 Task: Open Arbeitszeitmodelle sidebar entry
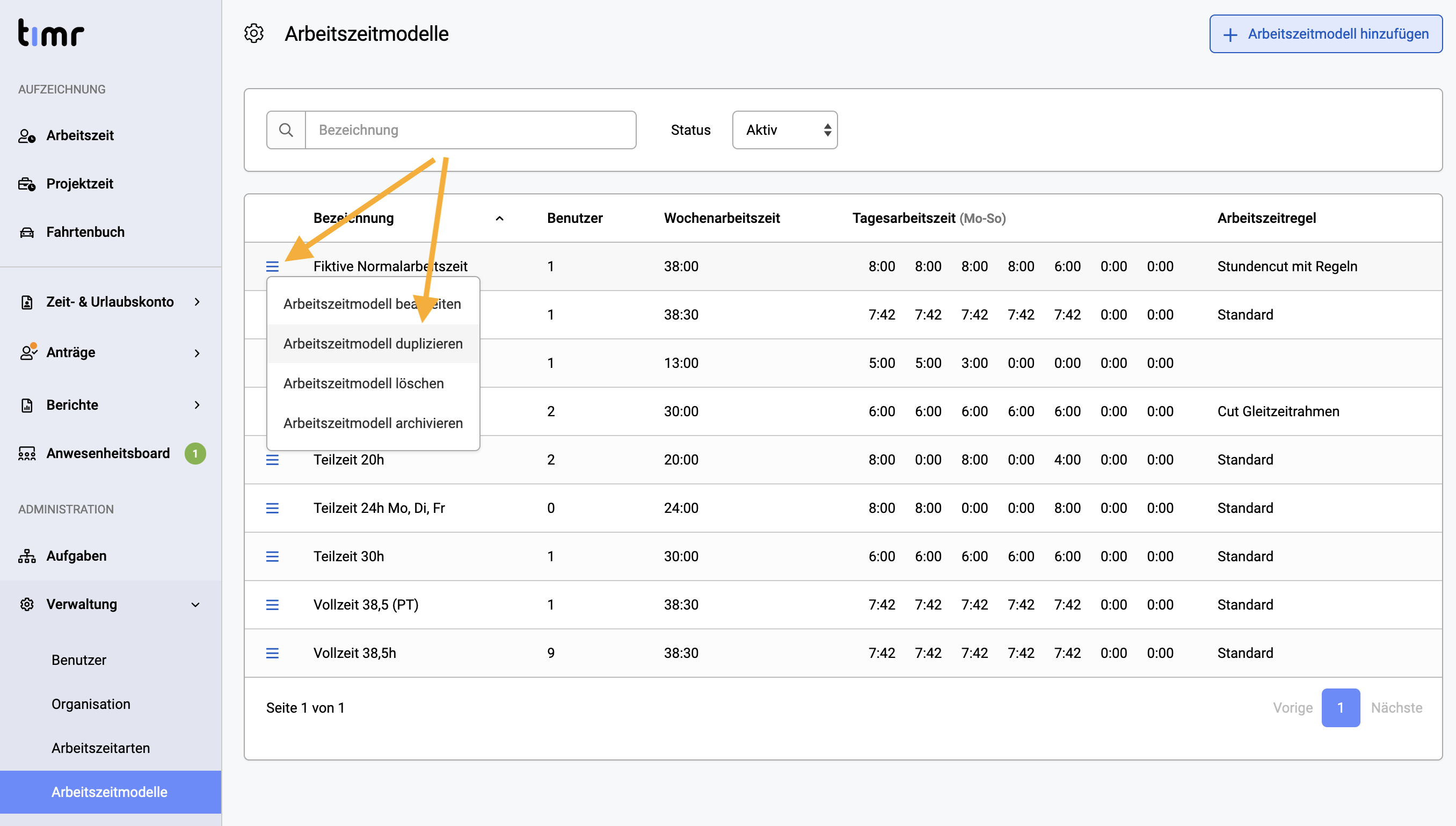point(111,792)
